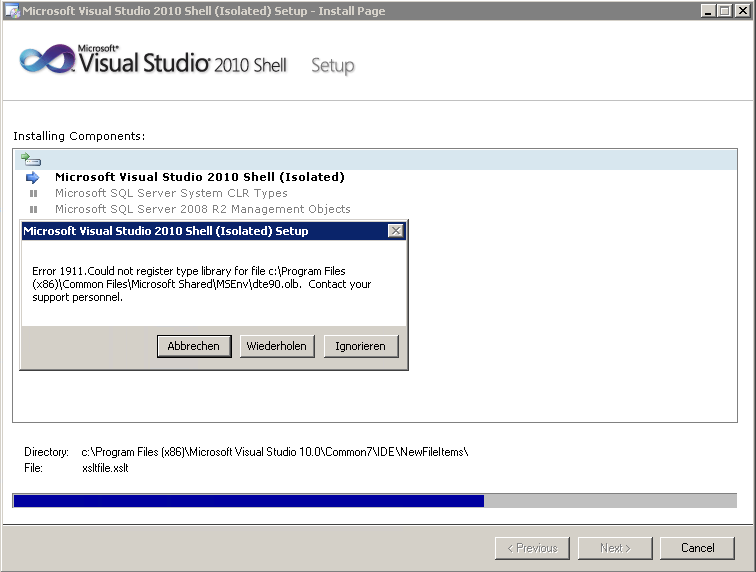
Task: Click the main window title bar text
Action: (203, 11)
